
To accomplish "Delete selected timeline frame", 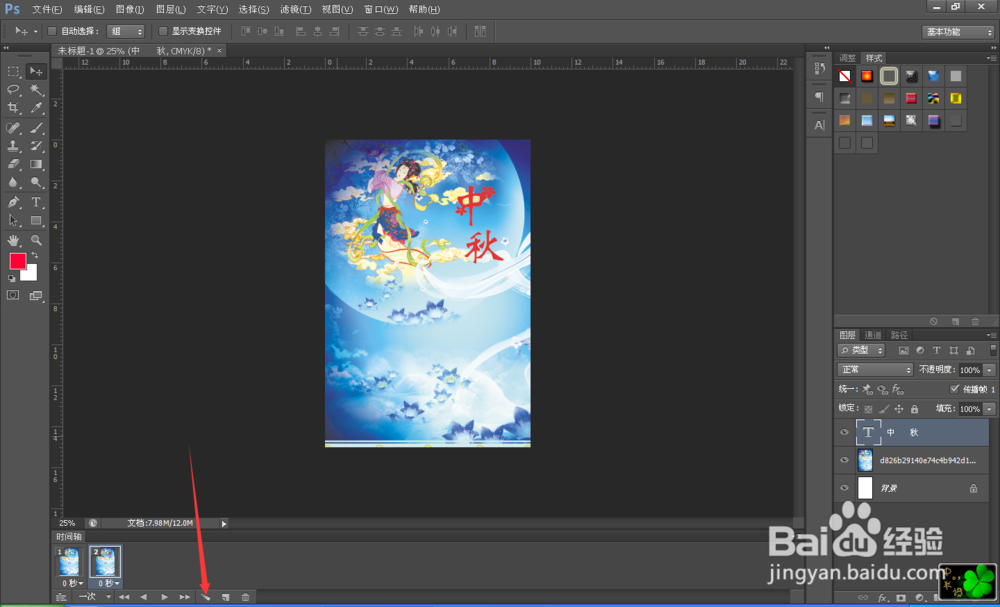I will click(x=246, y=597).
